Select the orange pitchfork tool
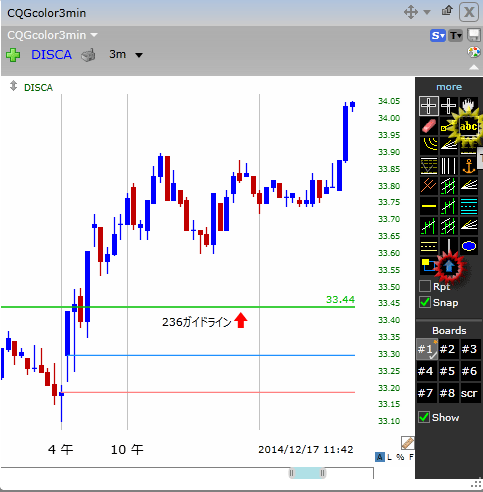The image size is (483, 492). point(428,186)
